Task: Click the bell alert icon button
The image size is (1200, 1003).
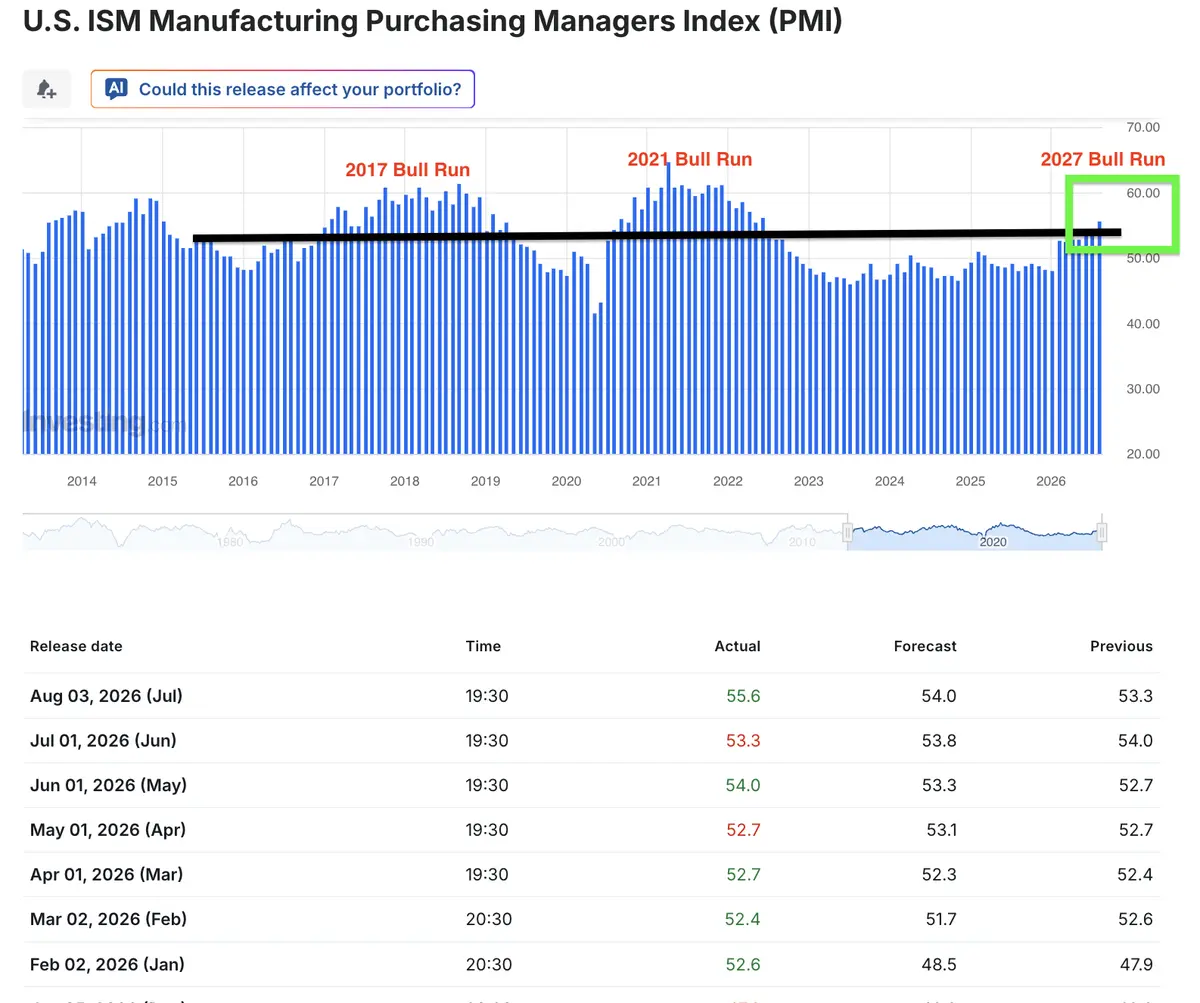Action: point(47,89)
